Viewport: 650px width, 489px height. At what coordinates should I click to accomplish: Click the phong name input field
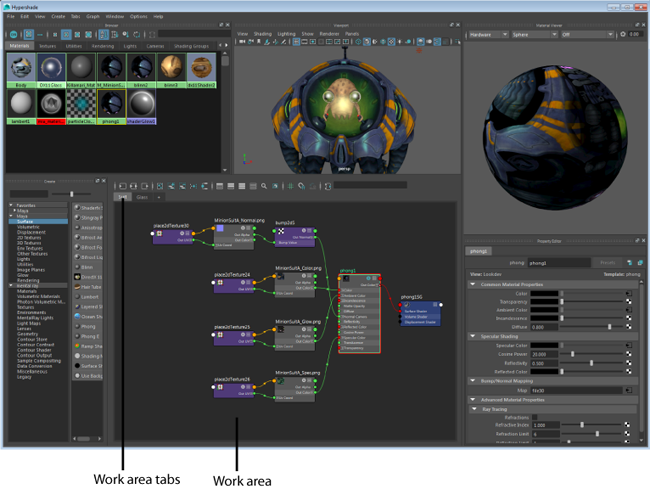tap(559, 263)
